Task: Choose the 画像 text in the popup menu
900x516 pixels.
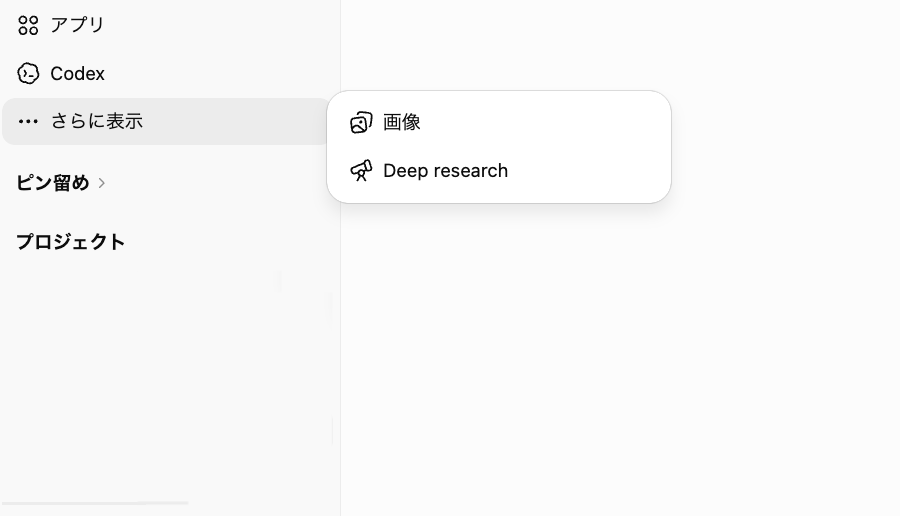Action: [x=402, y=122]
